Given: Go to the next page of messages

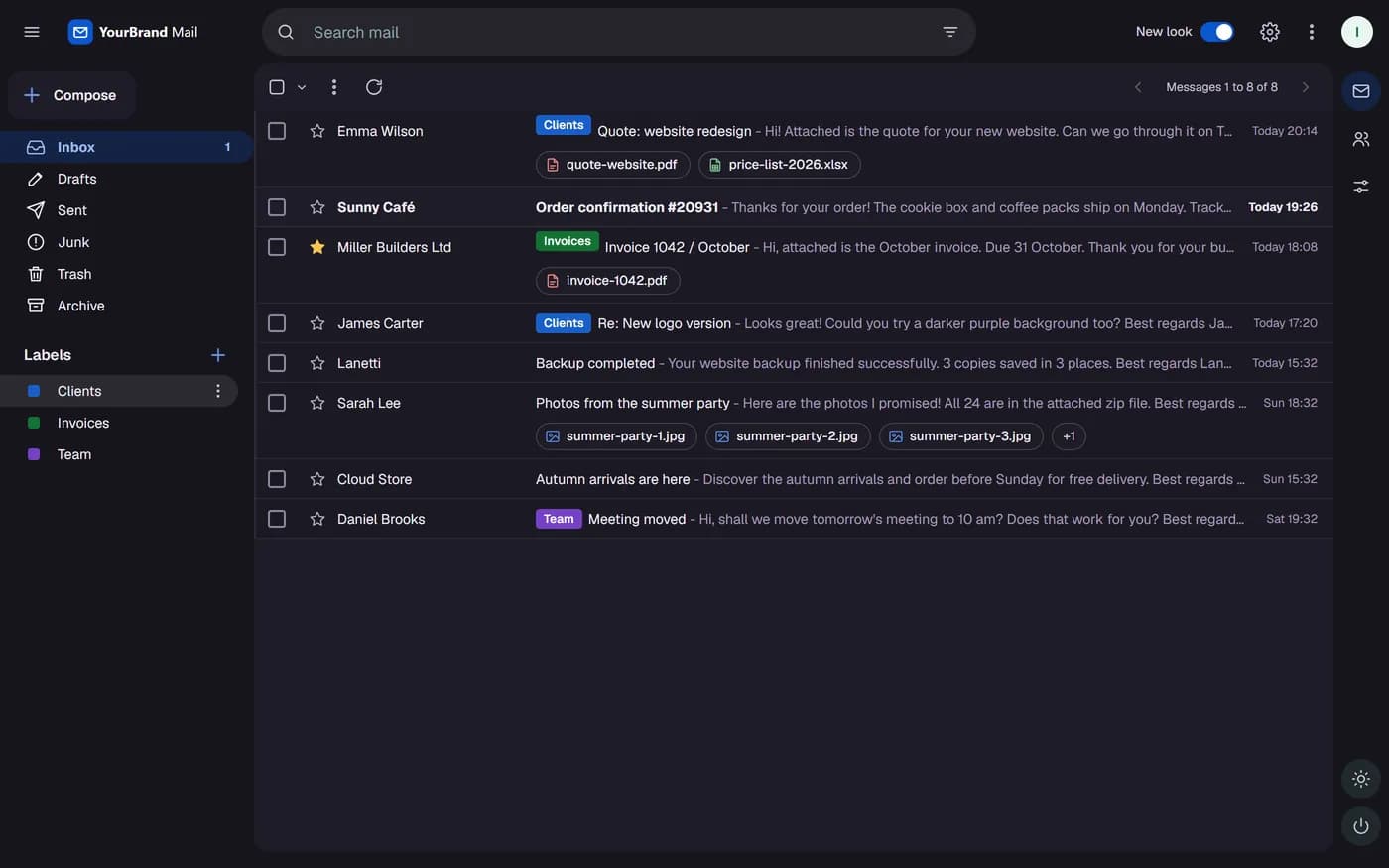Looking at the screenshot, I should (1306, 87).
